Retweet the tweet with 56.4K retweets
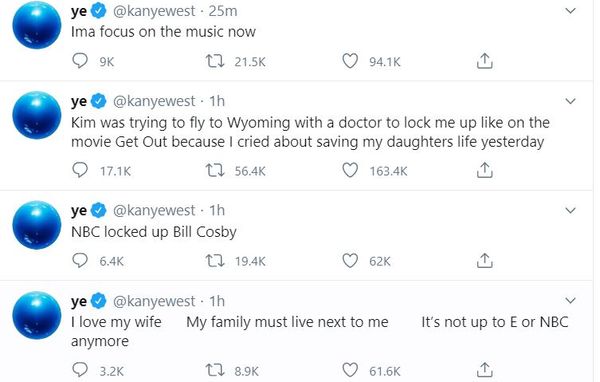The width and height of the screenshot is (600, 382). 215,170
